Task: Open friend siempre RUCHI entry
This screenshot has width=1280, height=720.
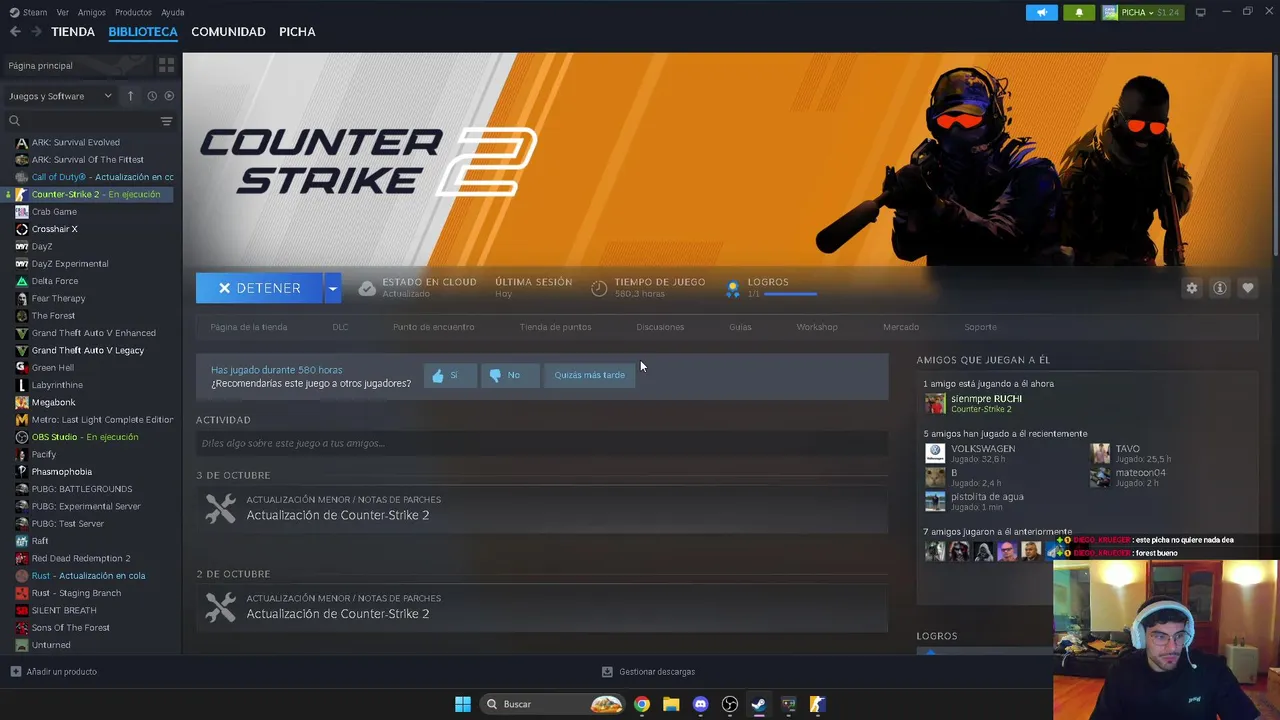Action: [x=985, y=403]
